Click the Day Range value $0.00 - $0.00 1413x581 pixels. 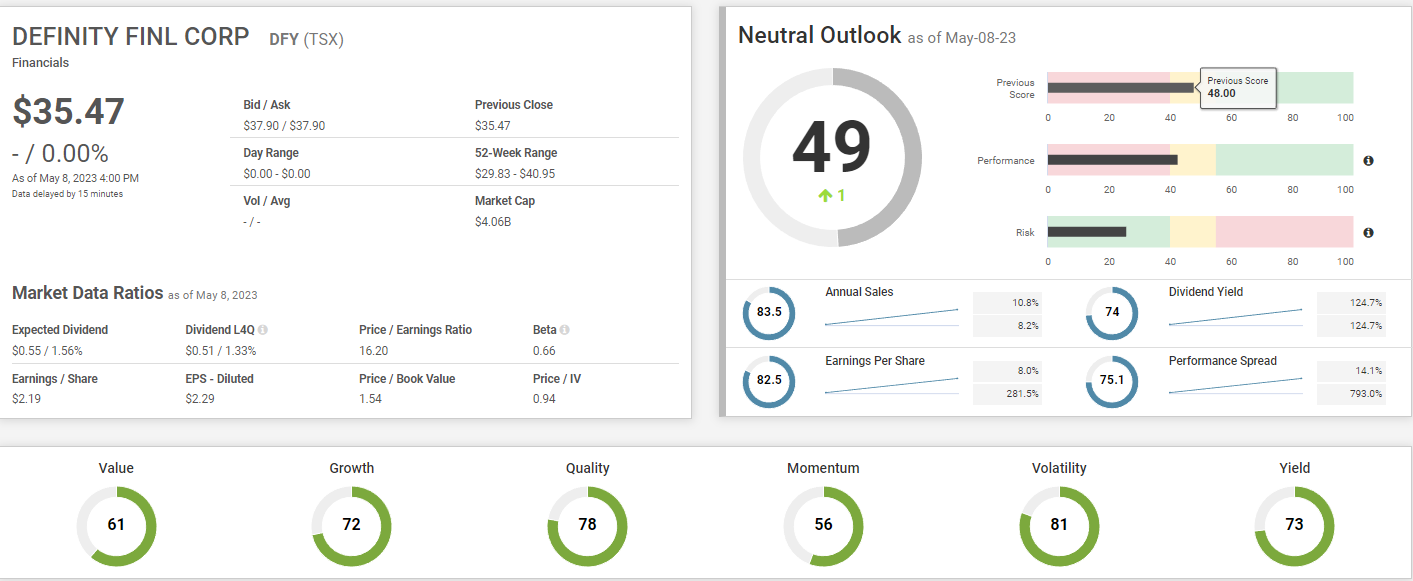click(277, 174)
